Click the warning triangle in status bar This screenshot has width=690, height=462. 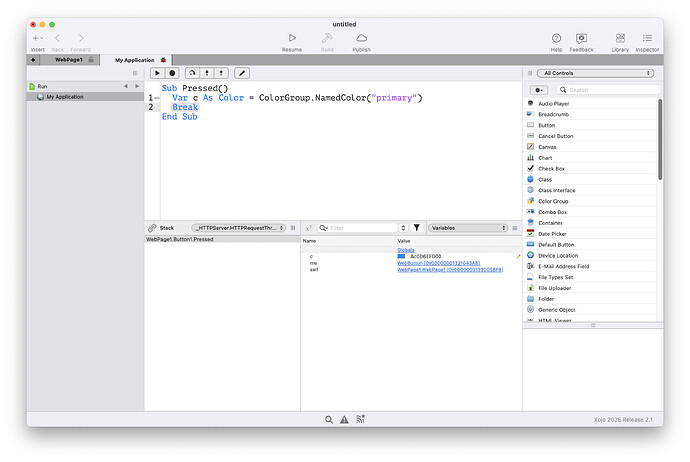pos(344,420)
